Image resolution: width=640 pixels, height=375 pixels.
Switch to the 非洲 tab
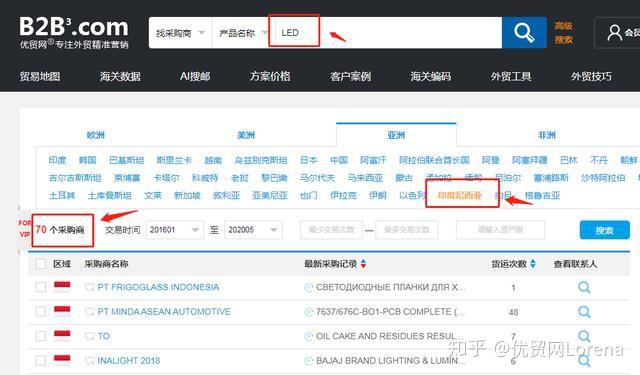(x=547, y=135)
